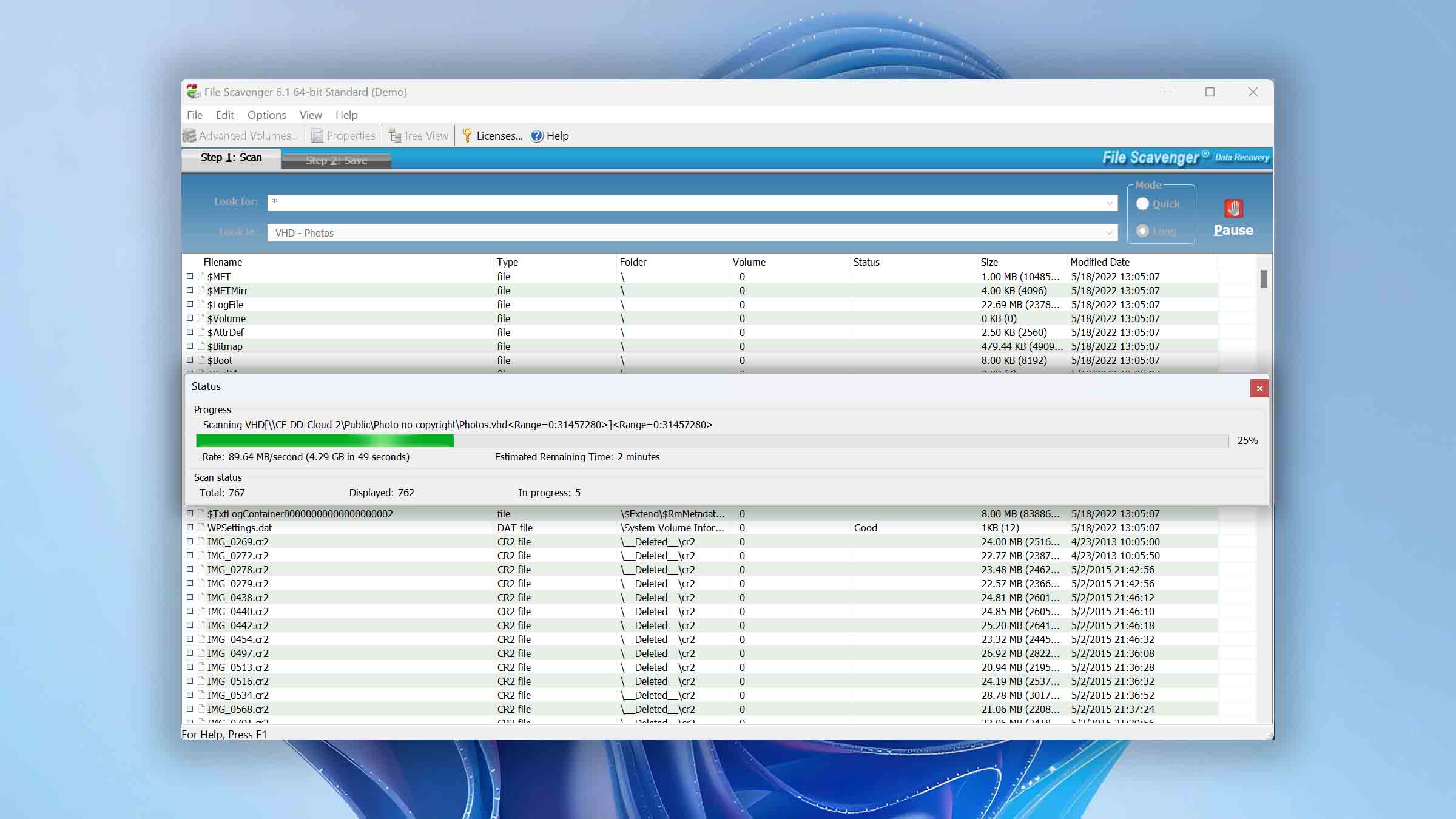Close the Status panel with red X

coord(1259,388)
